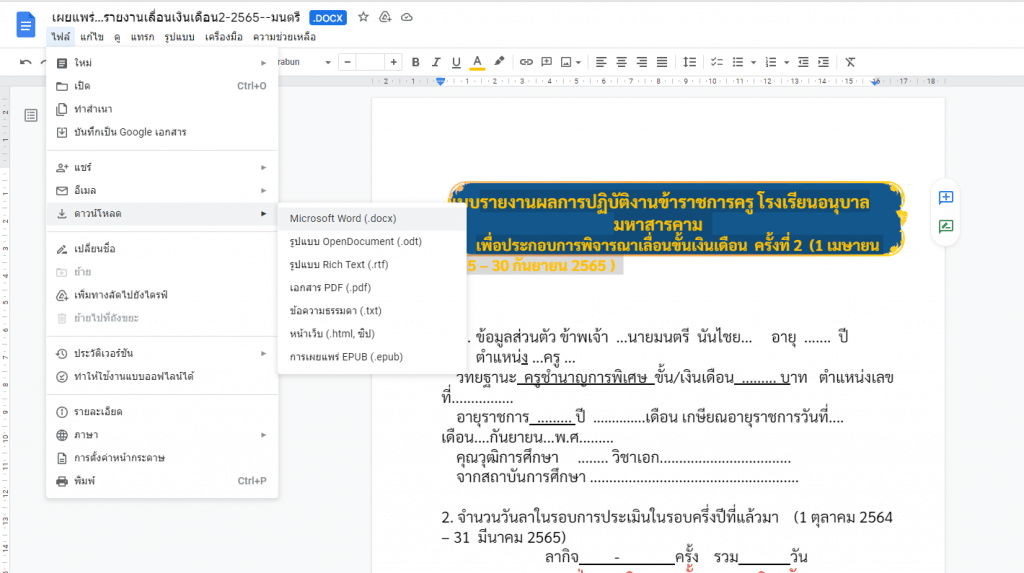Open line spacing options
The image size is (1024, 573).
pyautogui.click(x=689, y=62)
